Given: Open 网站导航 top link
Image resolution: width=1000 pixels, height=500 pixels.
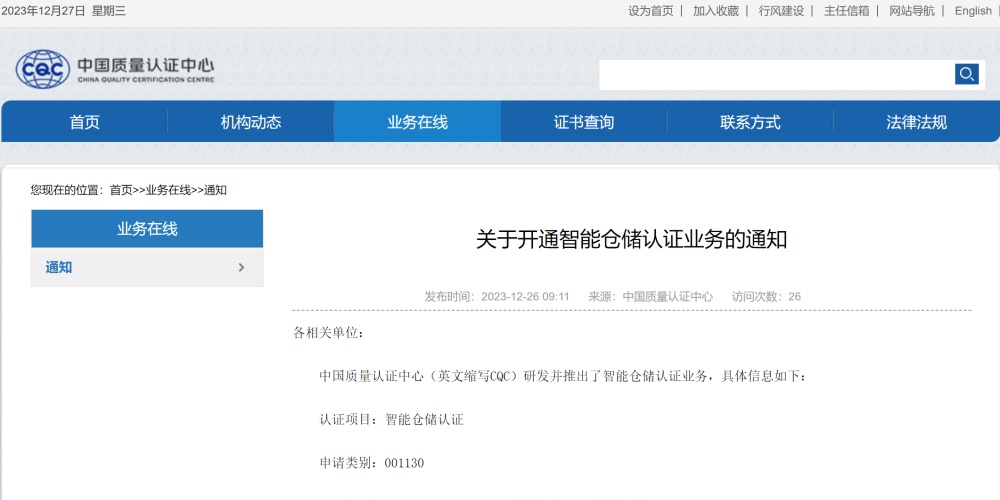Looking at the screenshot, I should pos(912,11).
